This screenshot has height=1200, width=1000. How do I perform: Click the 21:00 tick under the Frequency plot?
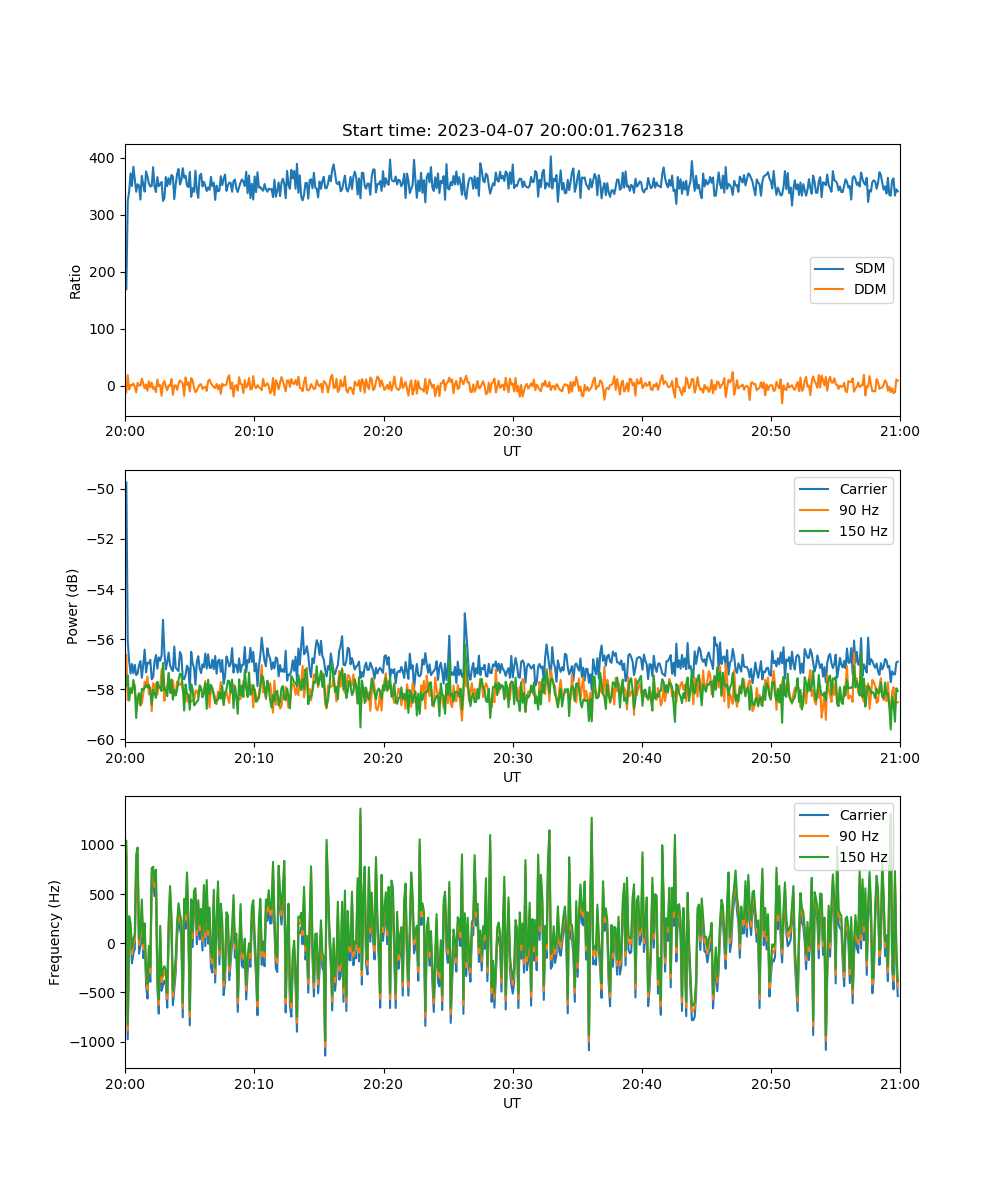(x=900, y=1083)
